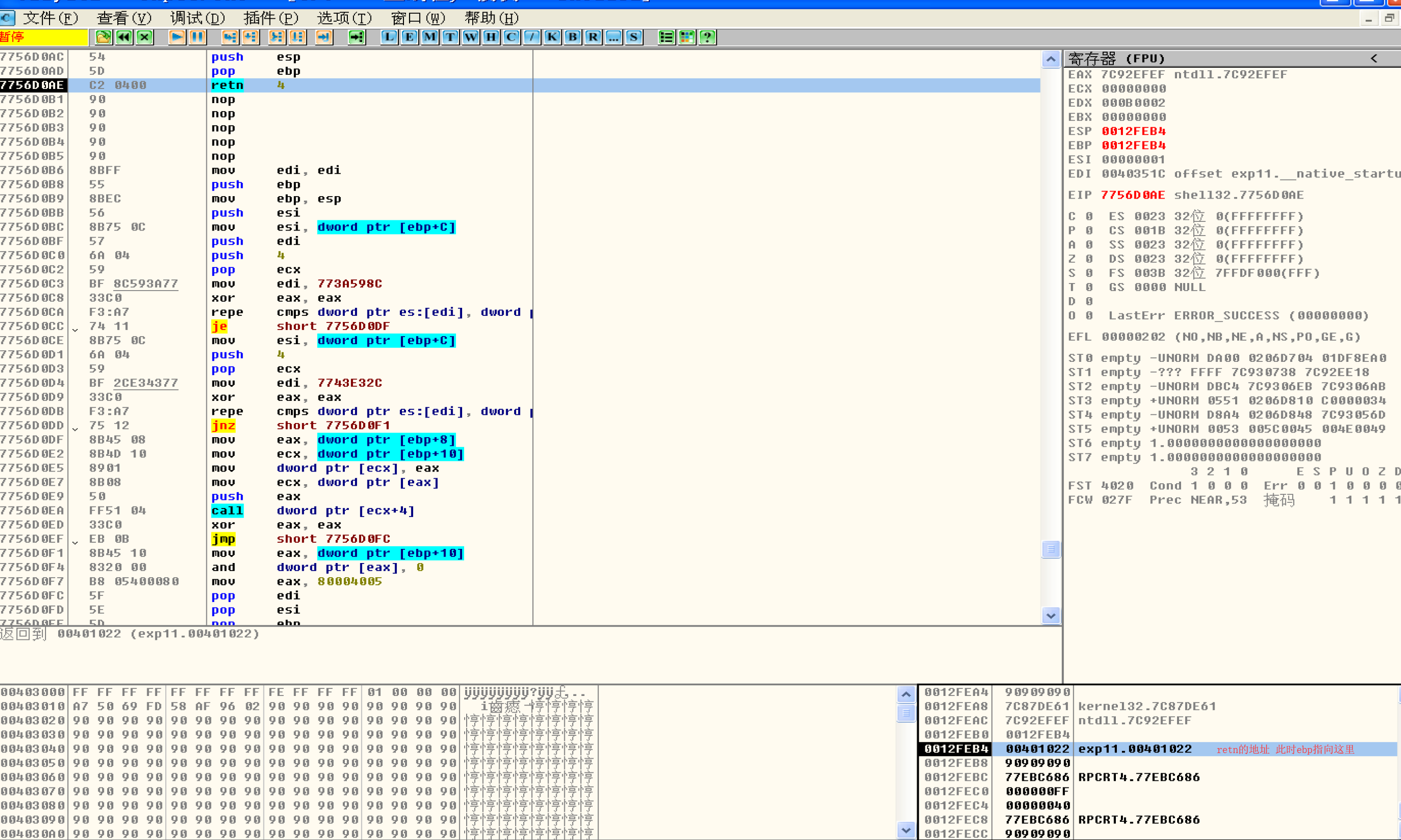Click the green debugging options list icon
The height and width of the screenshot is (840, 1401).
point(666,37)
